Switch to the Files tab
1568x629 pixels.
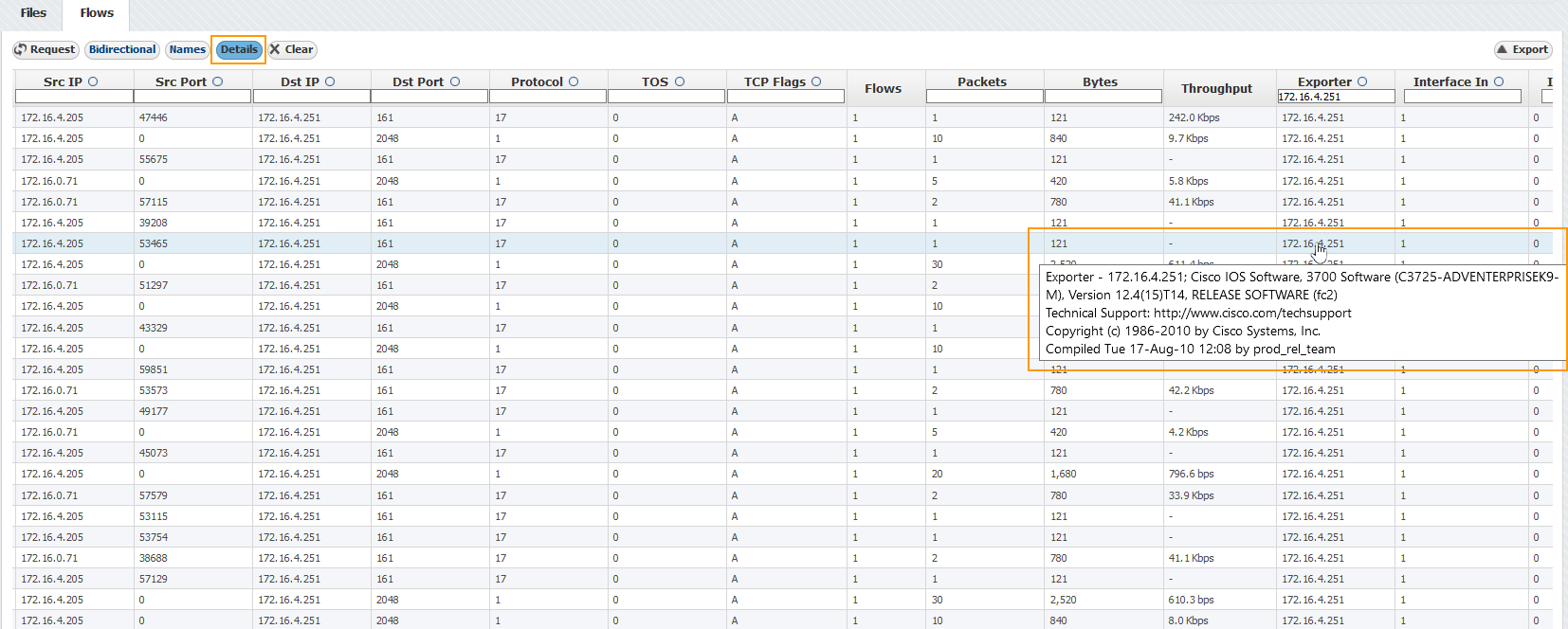click(x=33, y=13)
